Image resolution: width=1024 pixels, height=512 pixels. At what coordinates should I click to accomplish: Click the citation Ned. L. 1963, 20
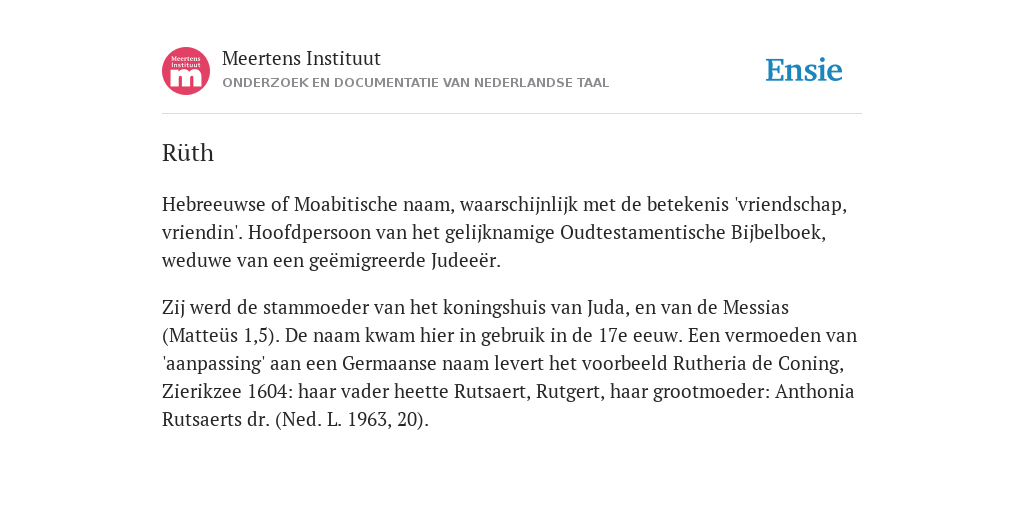[352, 419]
